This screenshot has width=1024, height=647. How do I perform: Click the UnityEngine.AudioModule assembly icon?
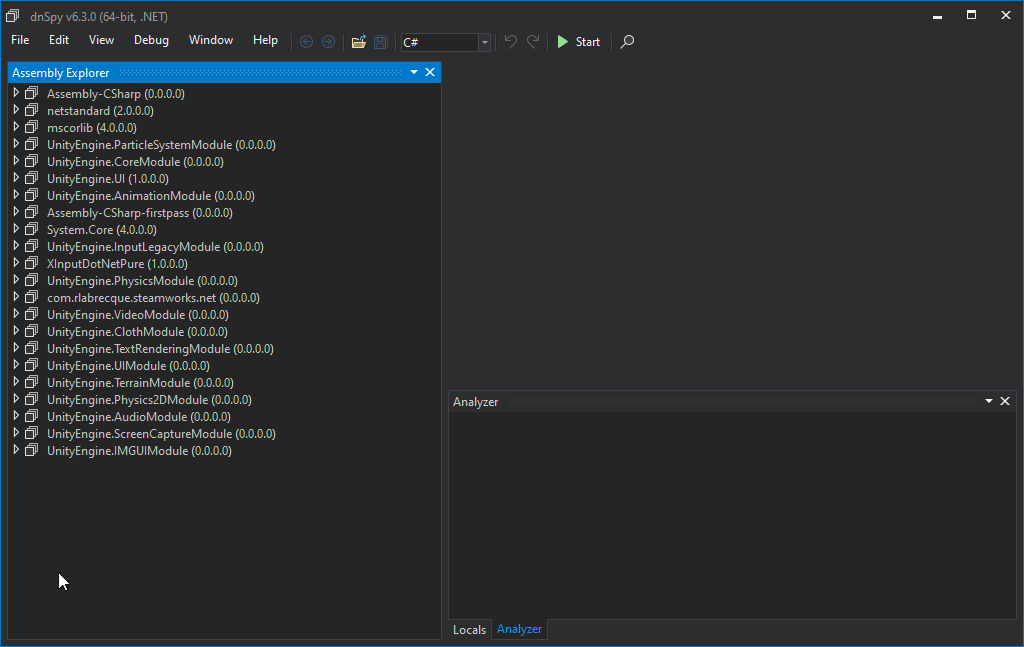coord(31,416)
